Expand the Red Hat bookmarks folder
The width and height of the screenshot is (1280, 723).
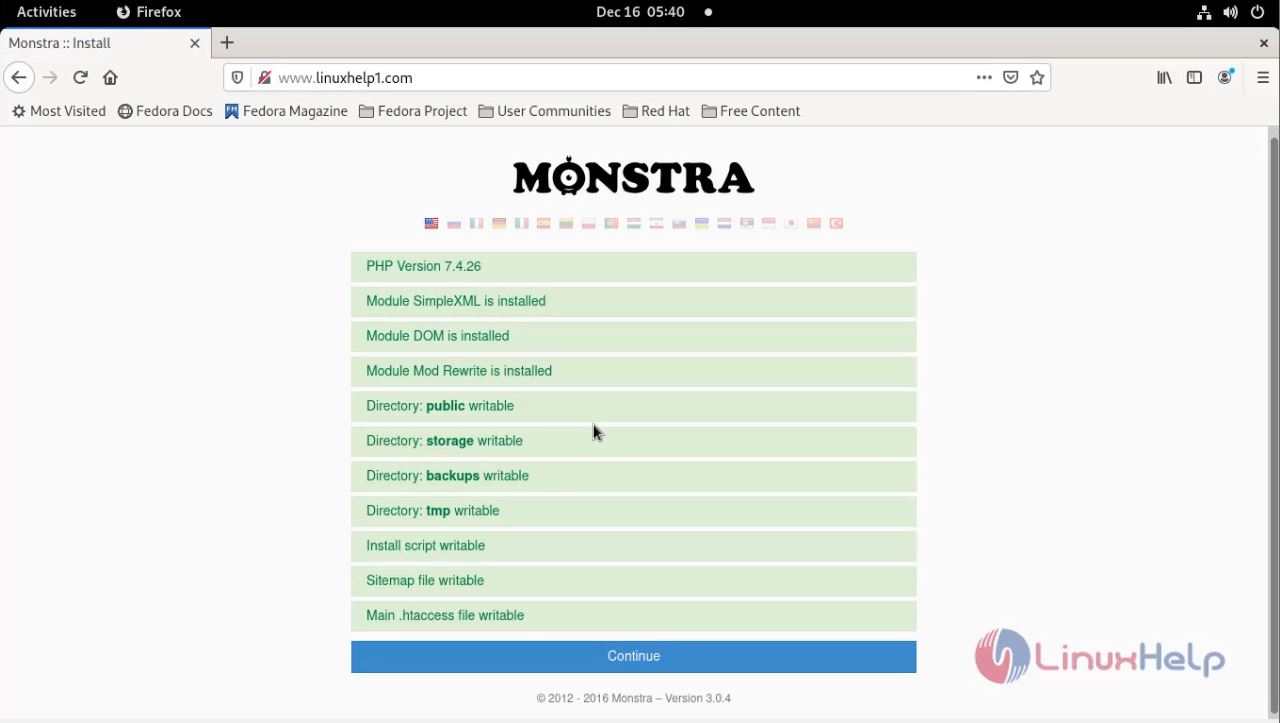point(656,111)
